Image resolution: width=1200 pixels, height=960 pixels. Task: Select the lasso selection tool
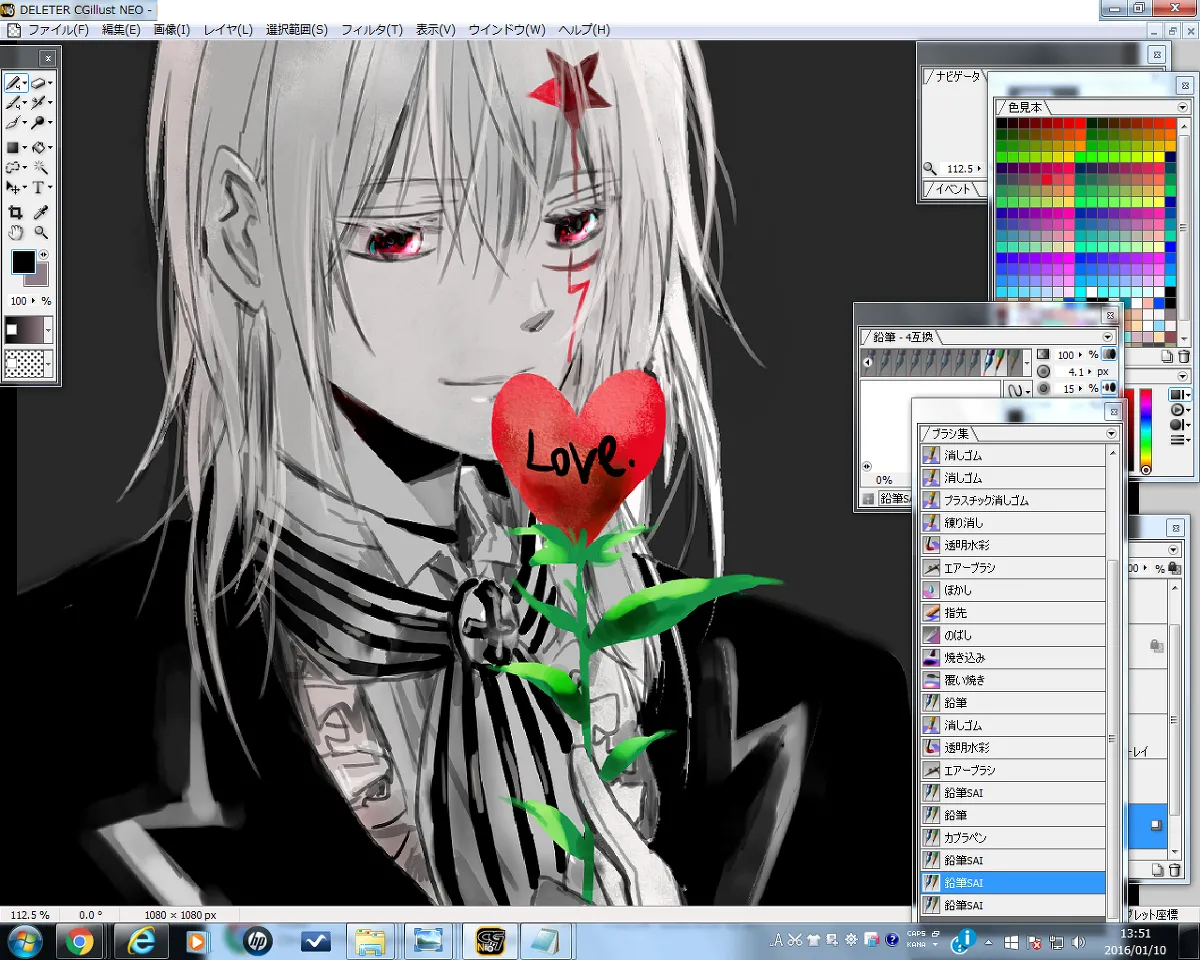point(13,167)
